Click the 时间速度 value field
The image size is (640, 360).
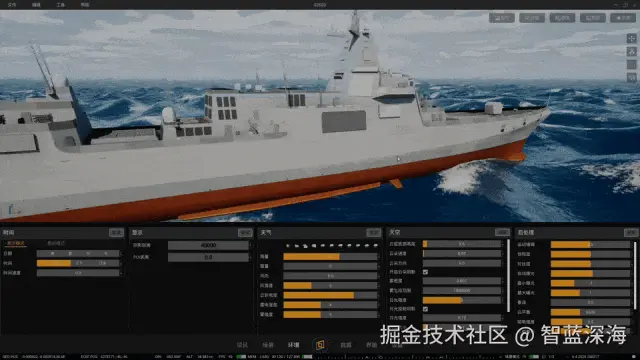pyautogui.click(x=78, y=273)
